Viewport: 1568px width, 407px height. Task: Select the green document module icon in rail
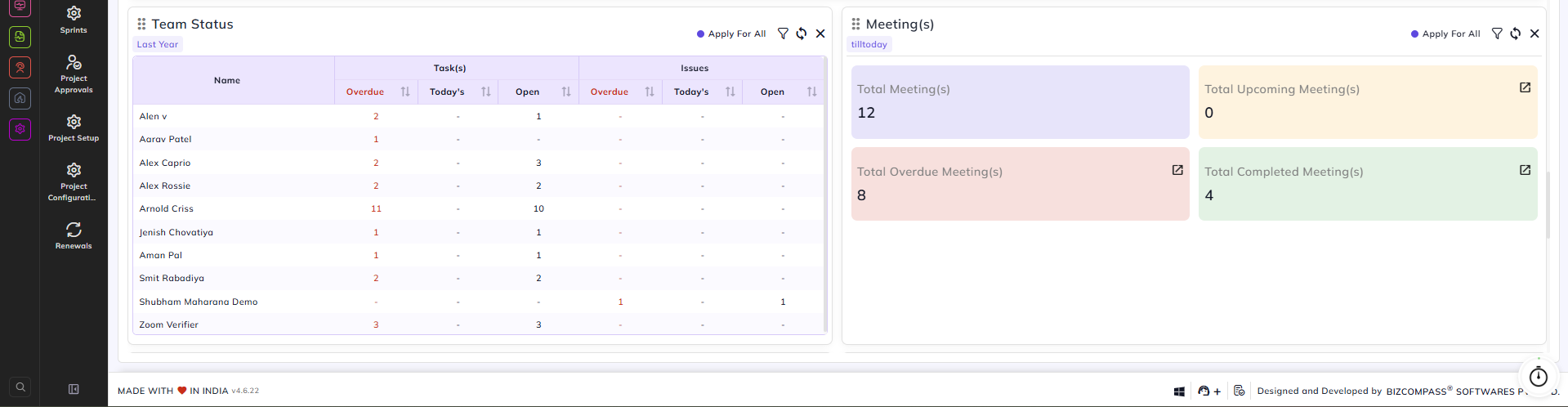[x=20, y=37]
